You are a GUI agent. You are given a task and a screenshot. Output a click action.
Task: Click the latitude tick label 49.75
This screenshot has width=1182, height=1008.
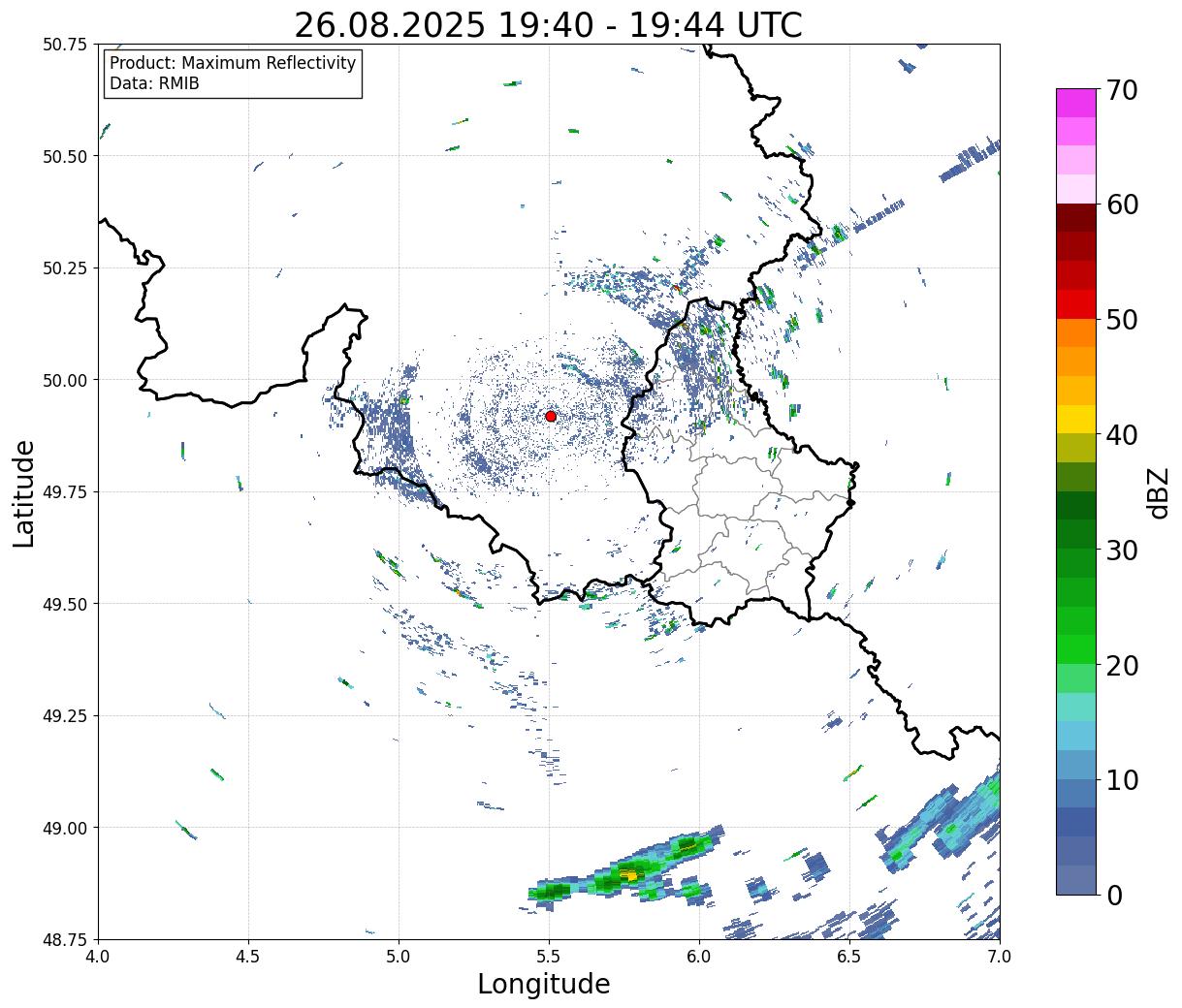(x=65, y=492)
